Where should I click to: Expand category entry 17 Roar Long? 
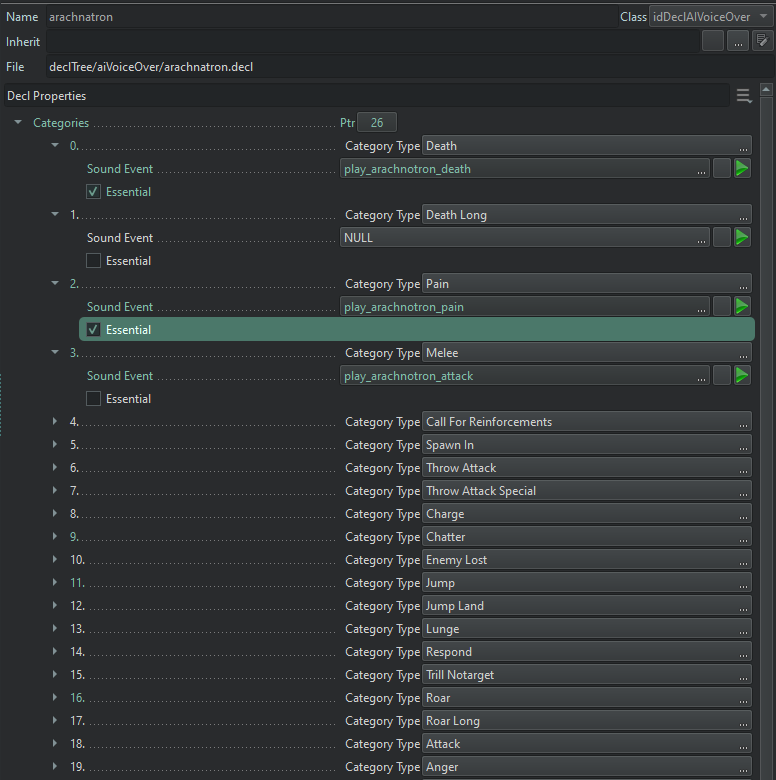(55, 720)
